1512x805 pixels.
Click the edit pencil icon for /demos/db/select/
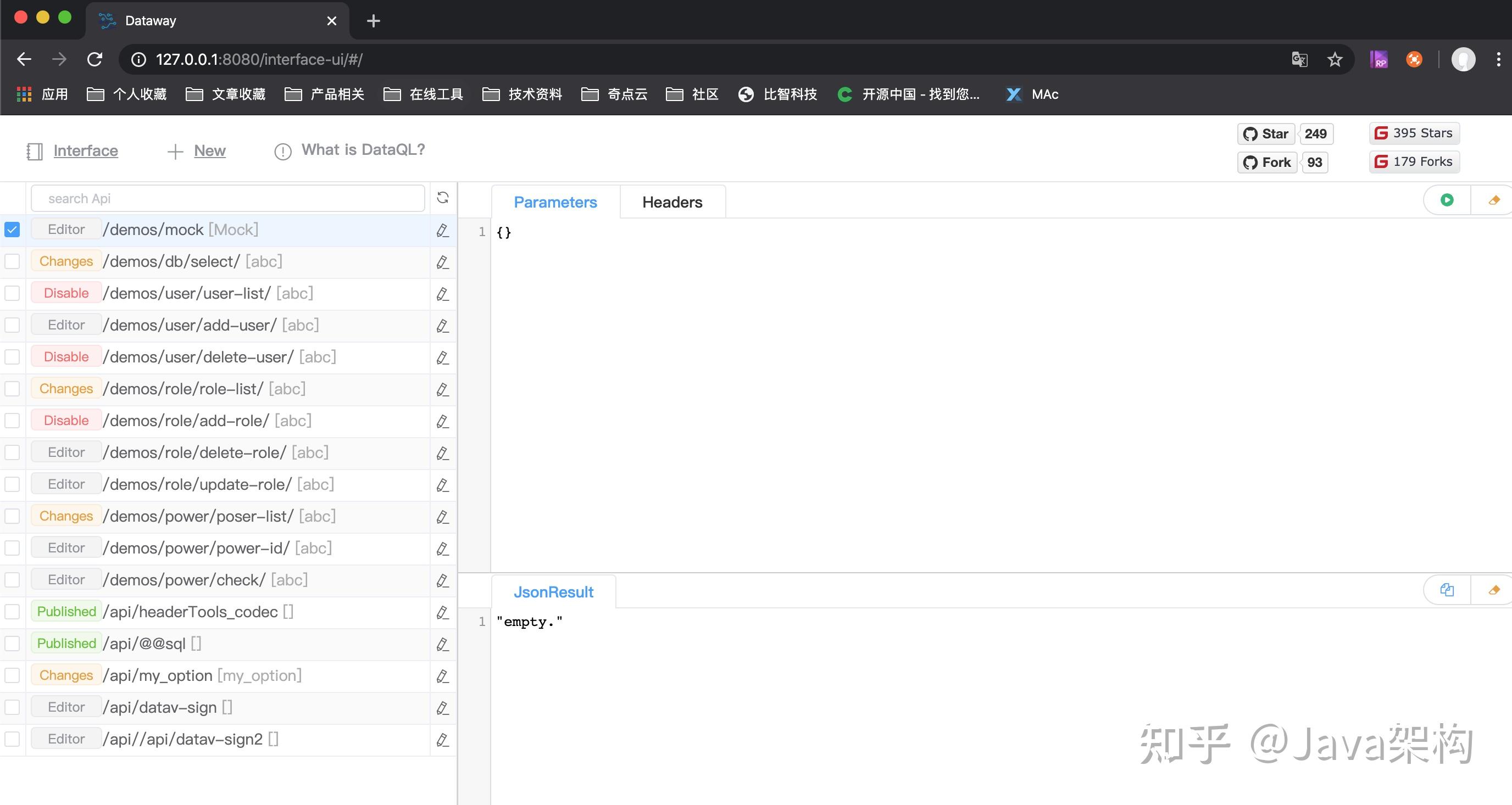[442, 262]
